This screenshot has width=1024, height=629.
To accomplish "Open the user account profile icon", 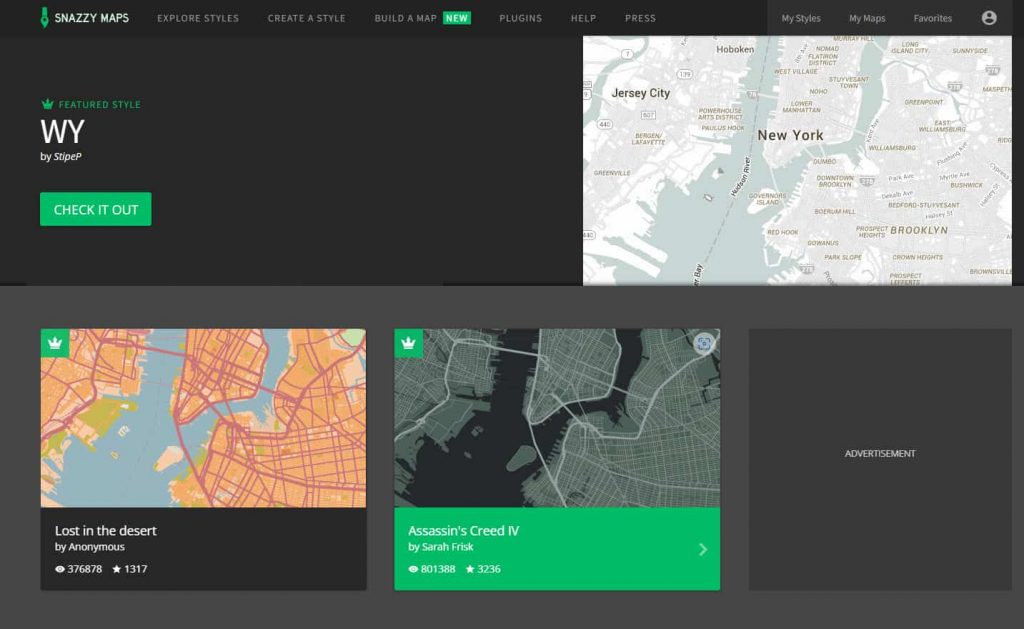I will pos(989,18).
